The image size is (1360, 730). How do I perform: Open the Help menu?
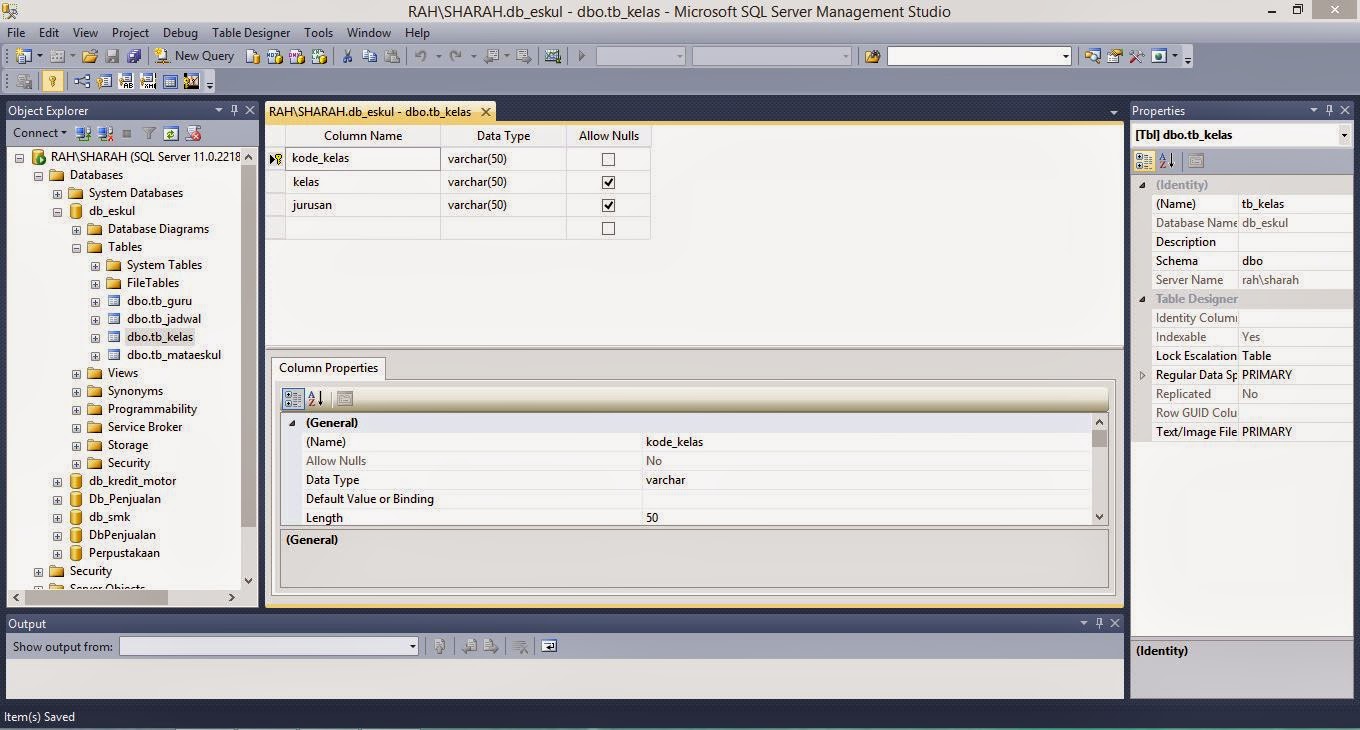(417, 32)
